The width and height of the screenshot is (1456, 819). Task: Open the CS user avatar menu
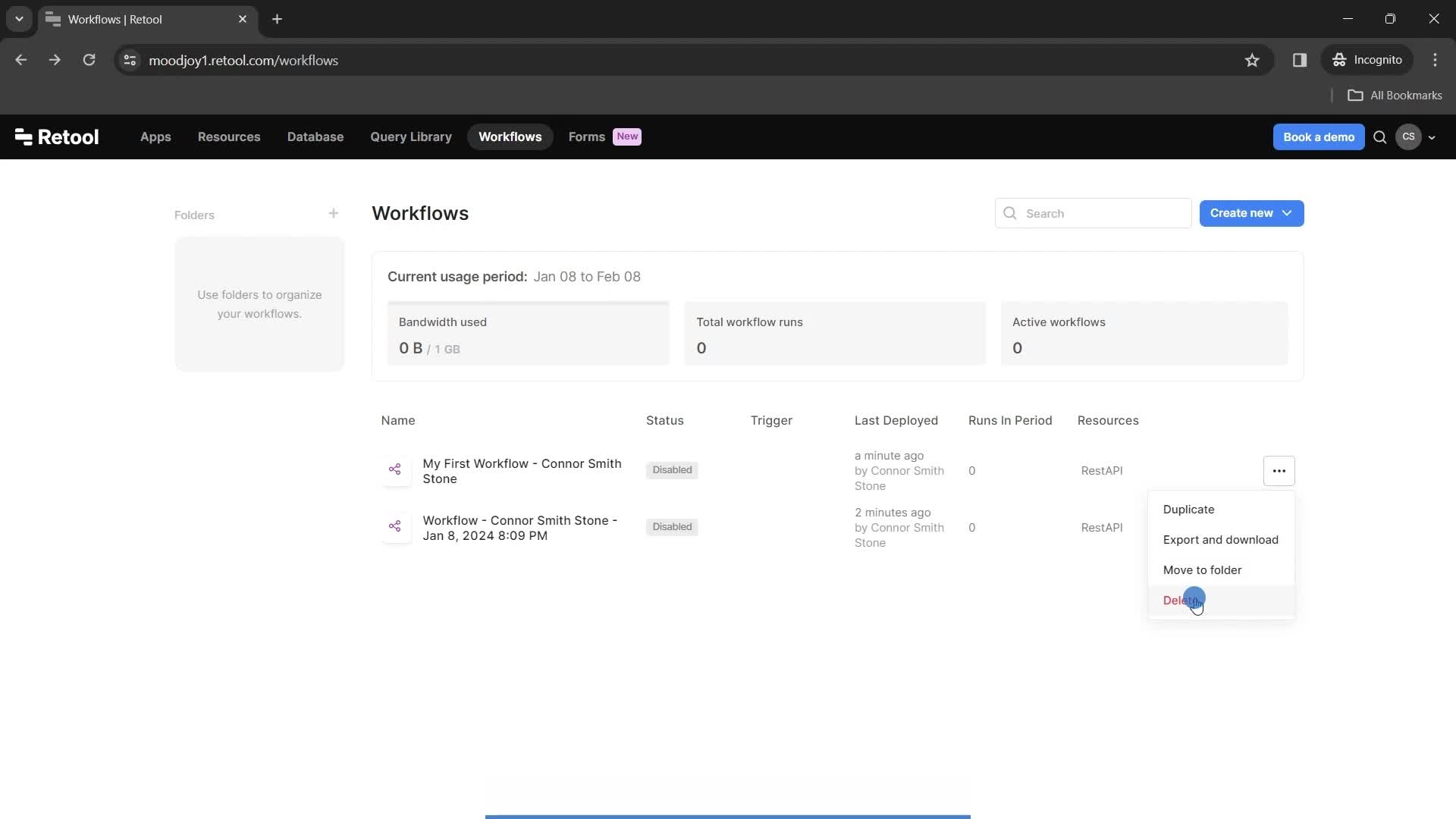pos(1408,136)
